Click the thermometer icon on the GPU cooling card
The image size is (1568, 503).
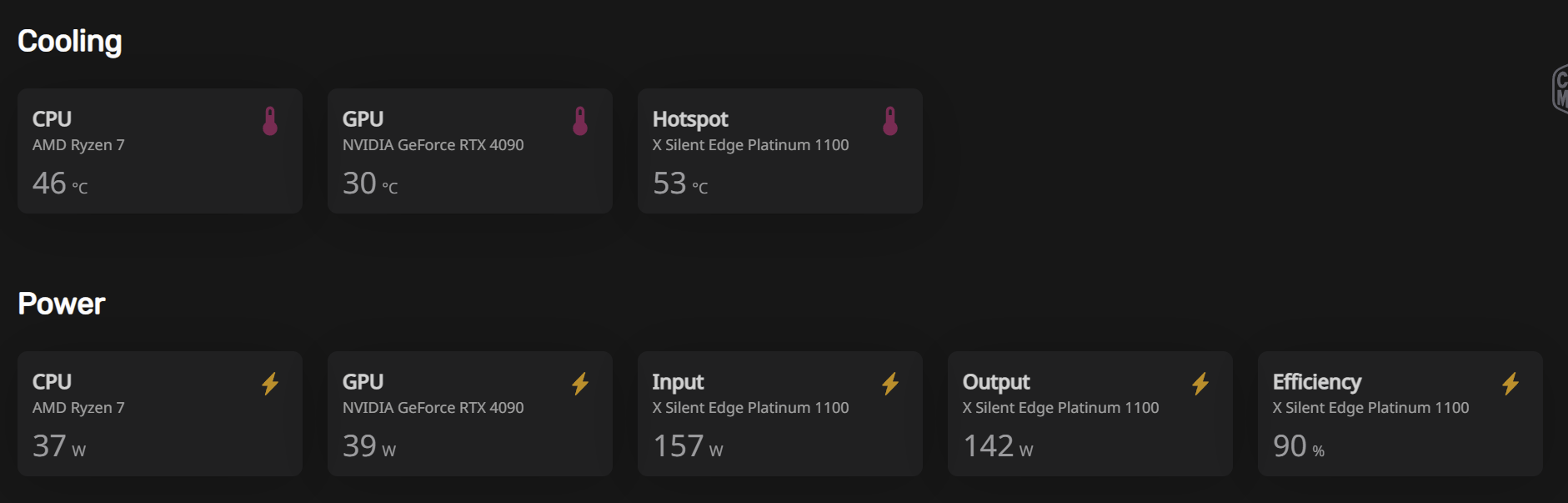point(580,121)
